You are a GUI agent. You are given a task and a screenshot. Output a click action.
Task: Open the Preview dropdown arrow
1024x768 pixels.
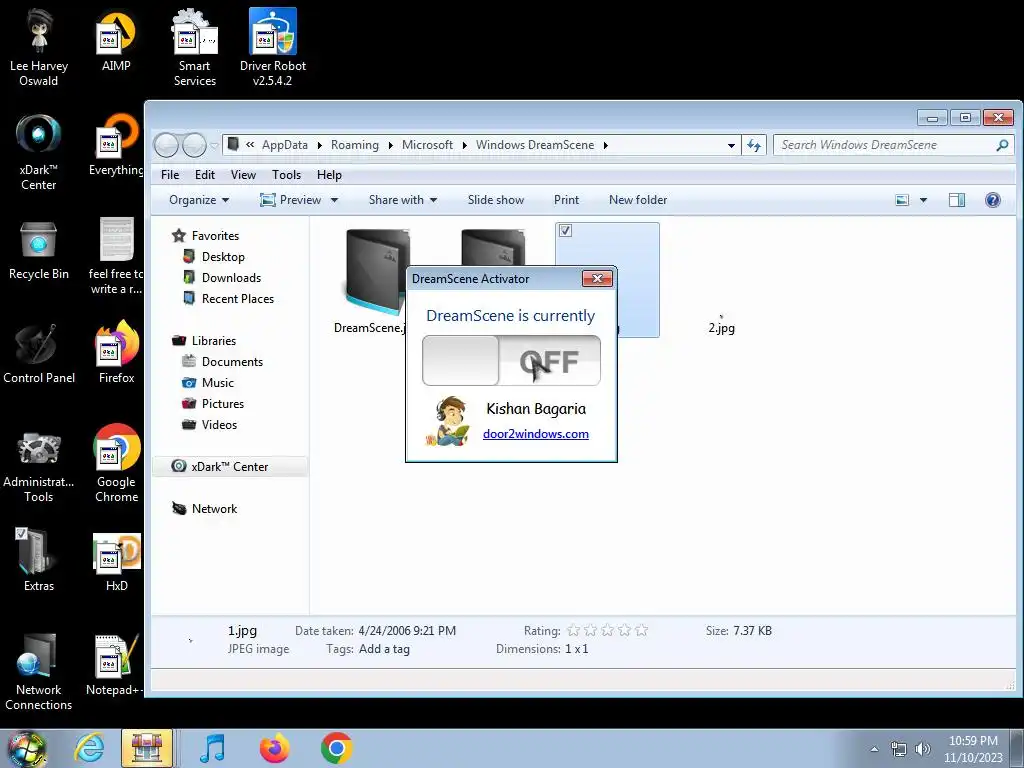(x=334, y=200)
